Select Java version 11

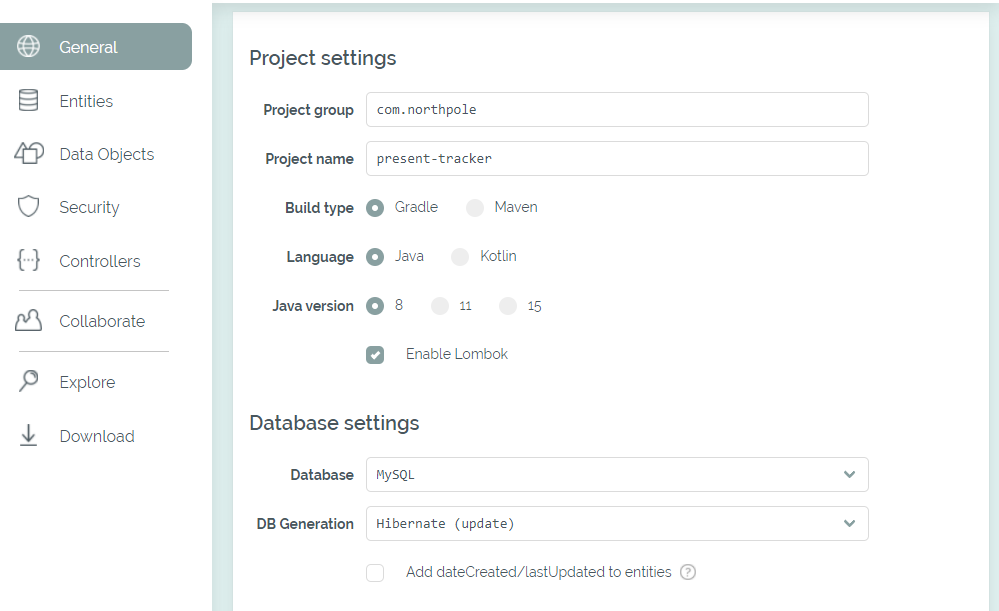coord(440,306)
